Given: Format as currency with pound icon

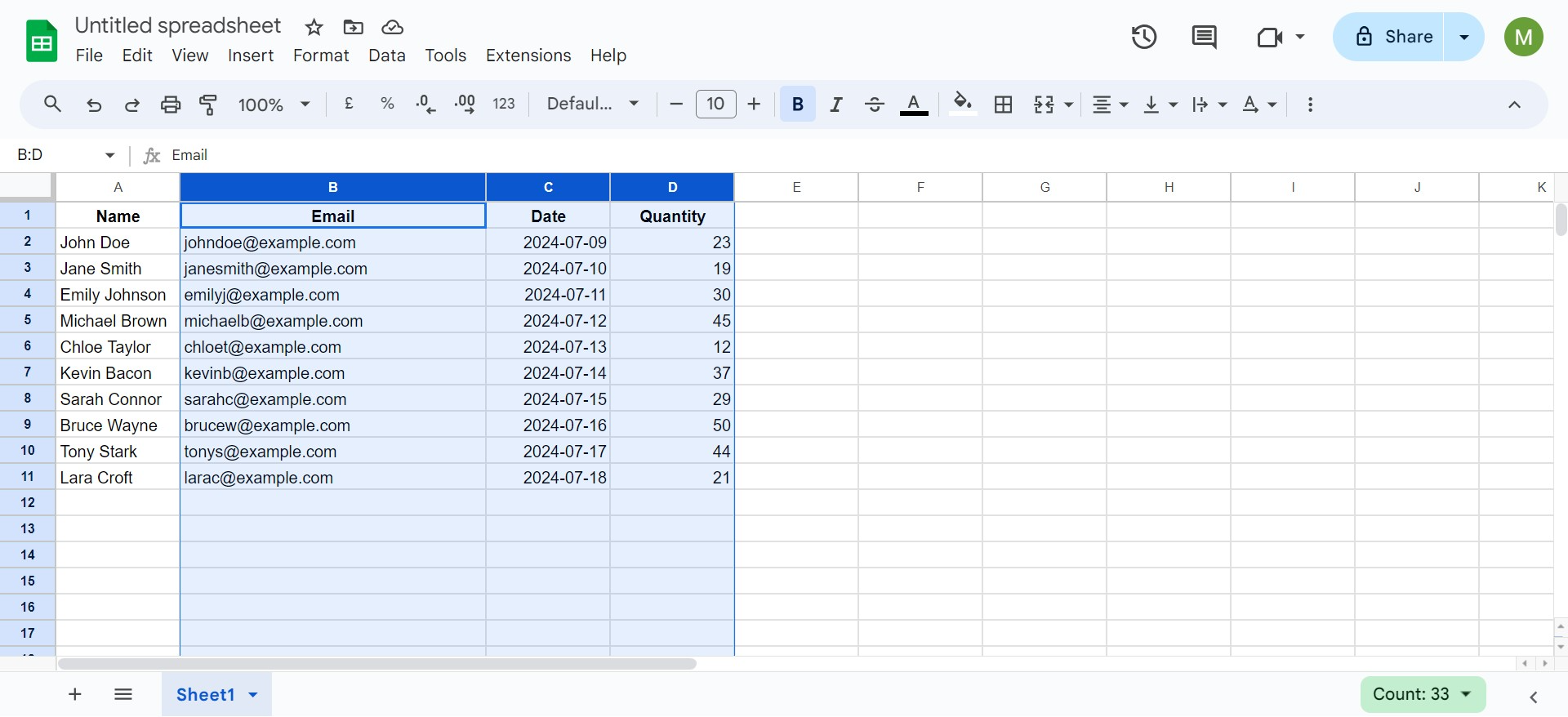Looking at the screenshot, I should [x=349, y=104].
